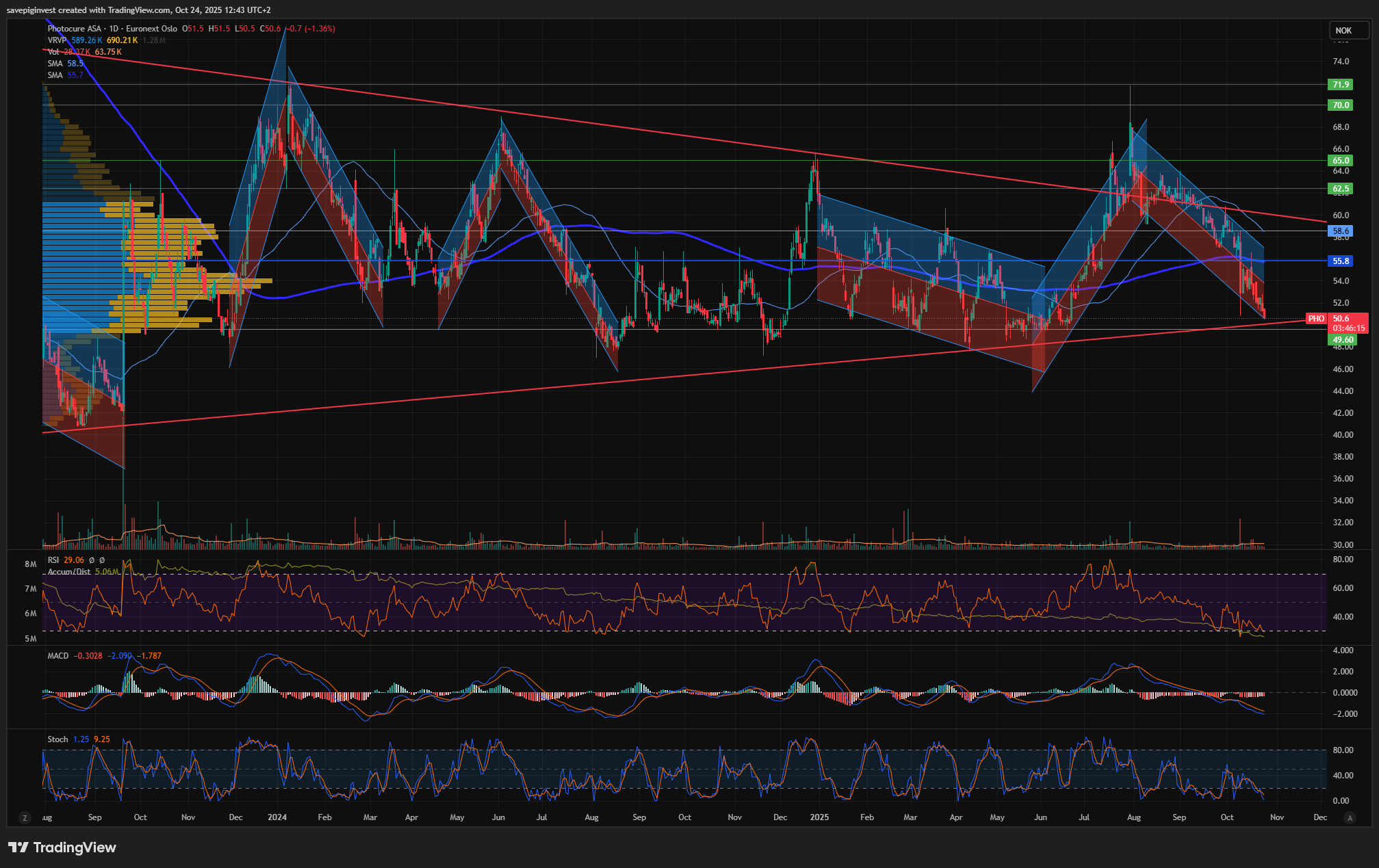Select the SMA 55.7 legend entry
The image size is (1379, 868).
[55, 75]
